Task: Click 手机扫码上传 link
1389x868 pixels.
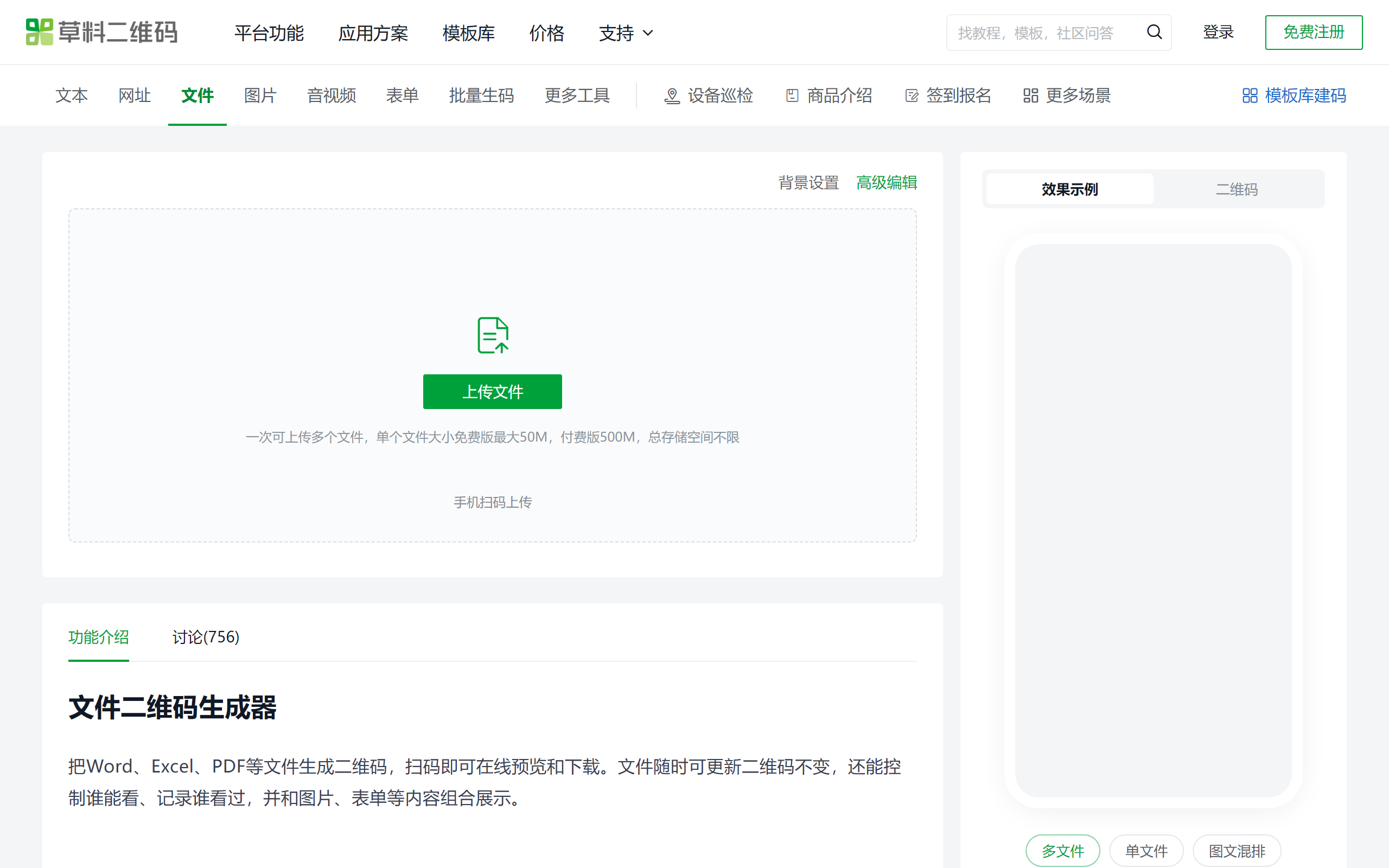Action: 493,502
